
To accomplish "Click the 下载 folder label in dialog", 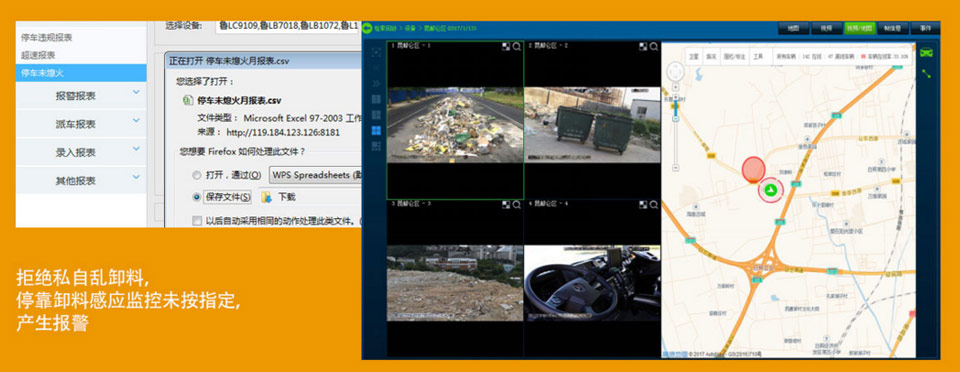I will tap(287, 197).
